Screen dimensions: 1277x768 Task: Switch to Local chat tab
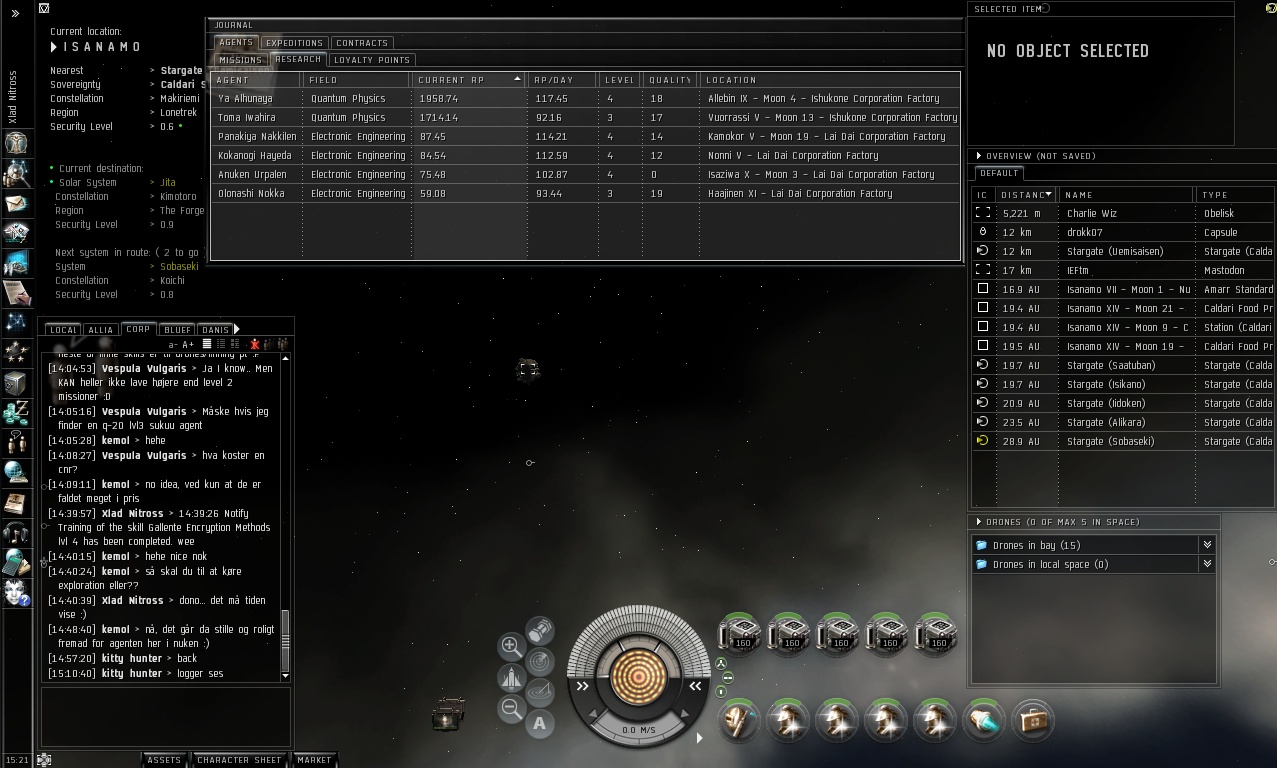pyautogui.click(x=63, y=330)
